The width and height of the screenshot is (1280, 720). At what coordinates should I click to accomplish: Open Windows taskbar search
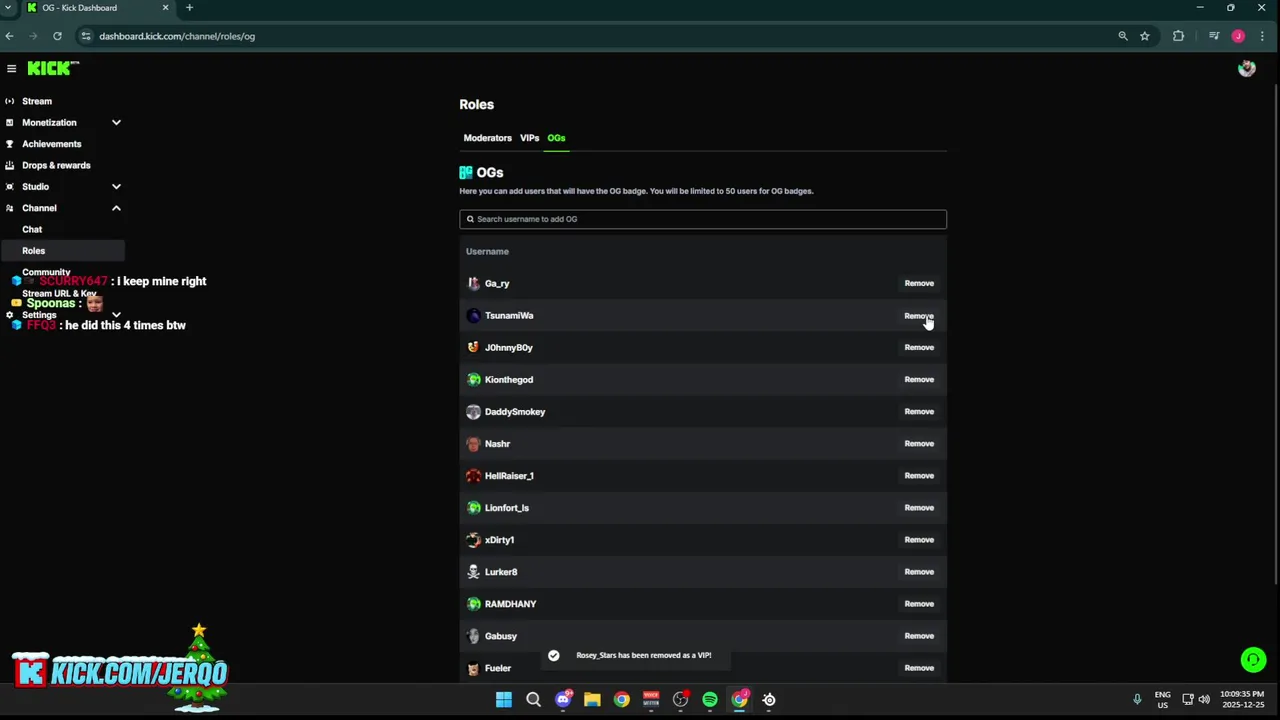(533, 699)
